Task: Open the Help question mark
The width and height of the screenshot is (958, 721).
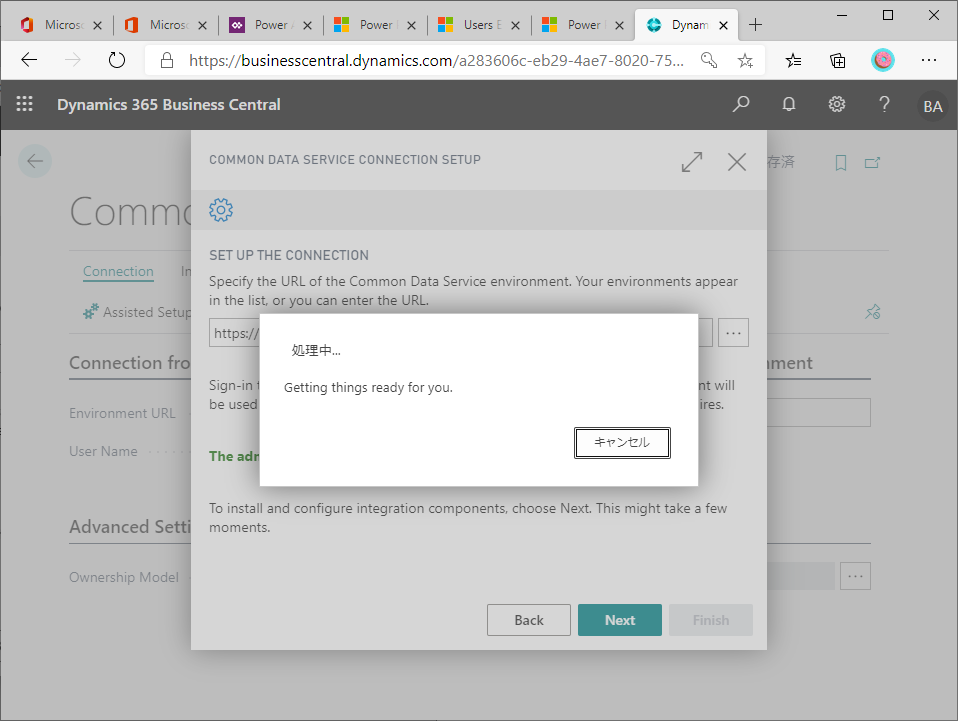Action: (884, 104)
